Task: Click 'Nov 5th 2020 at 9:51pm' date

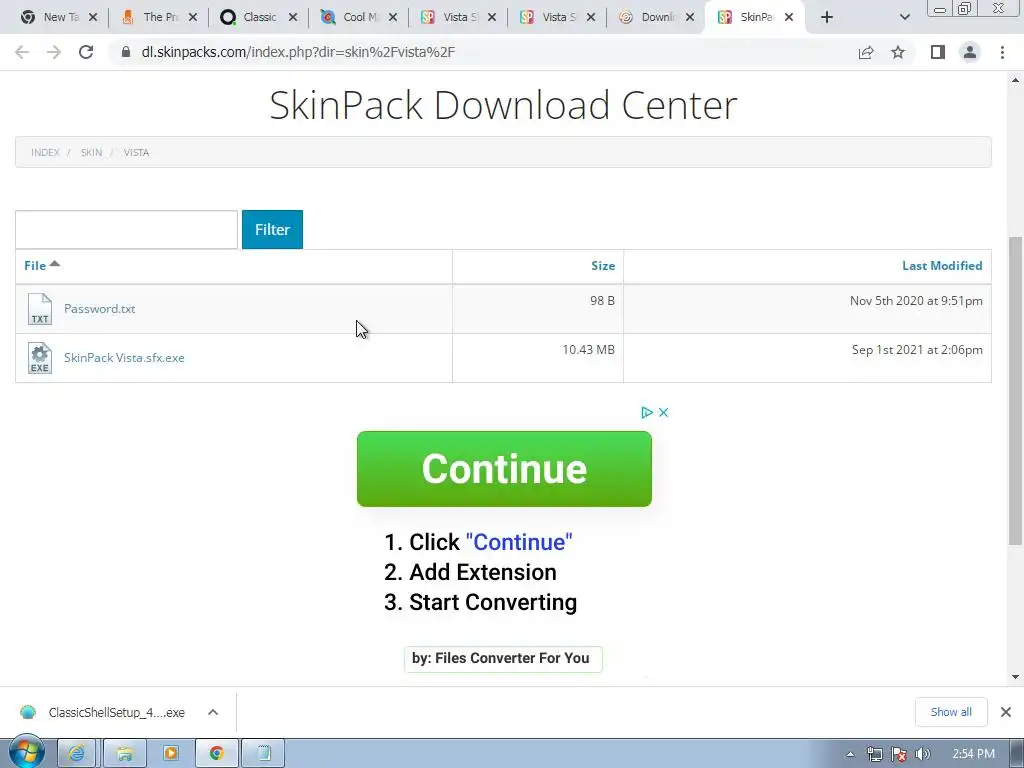Action: 916,301
